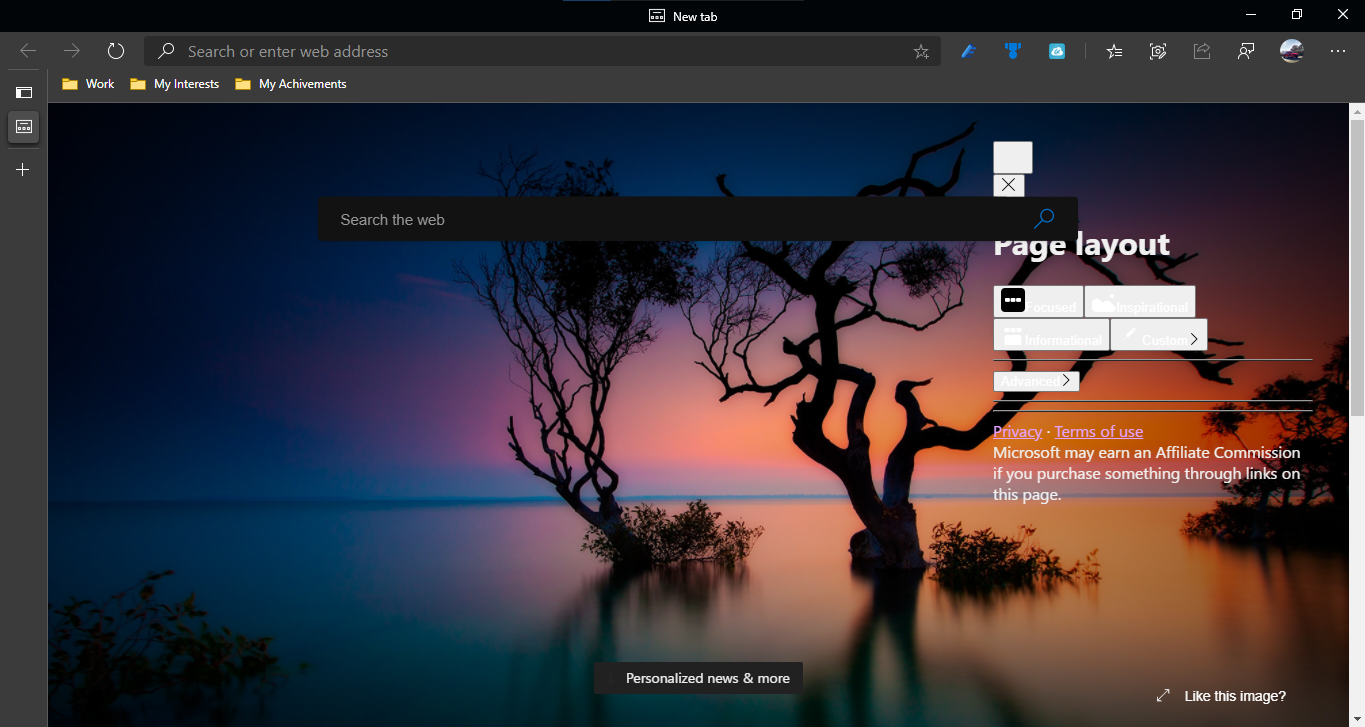1365x727 pixels.
Task: Open the Favorites panel
Action: [1114, 50]
